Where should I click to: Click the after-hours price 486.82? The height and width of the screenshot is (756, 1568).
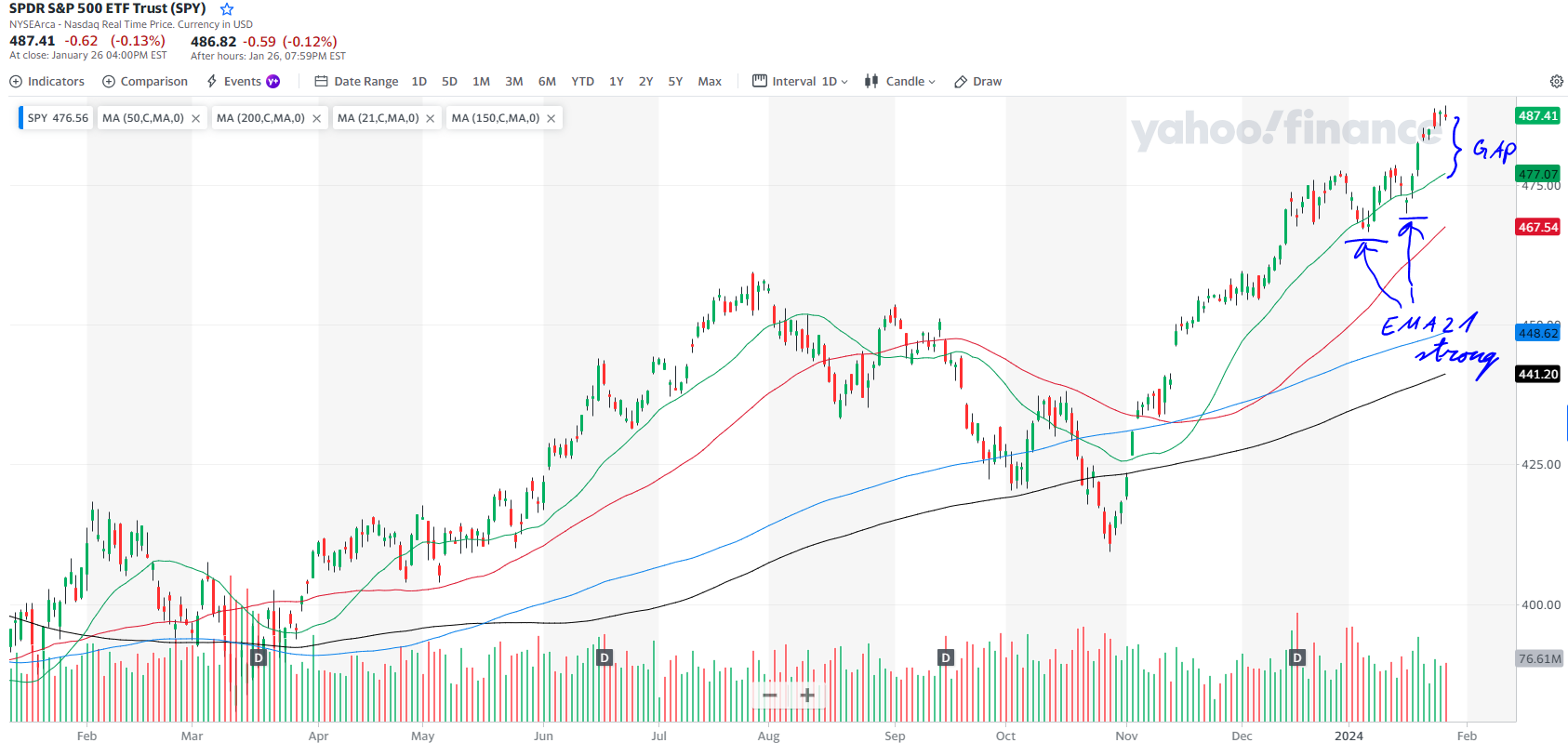(214, 41)
